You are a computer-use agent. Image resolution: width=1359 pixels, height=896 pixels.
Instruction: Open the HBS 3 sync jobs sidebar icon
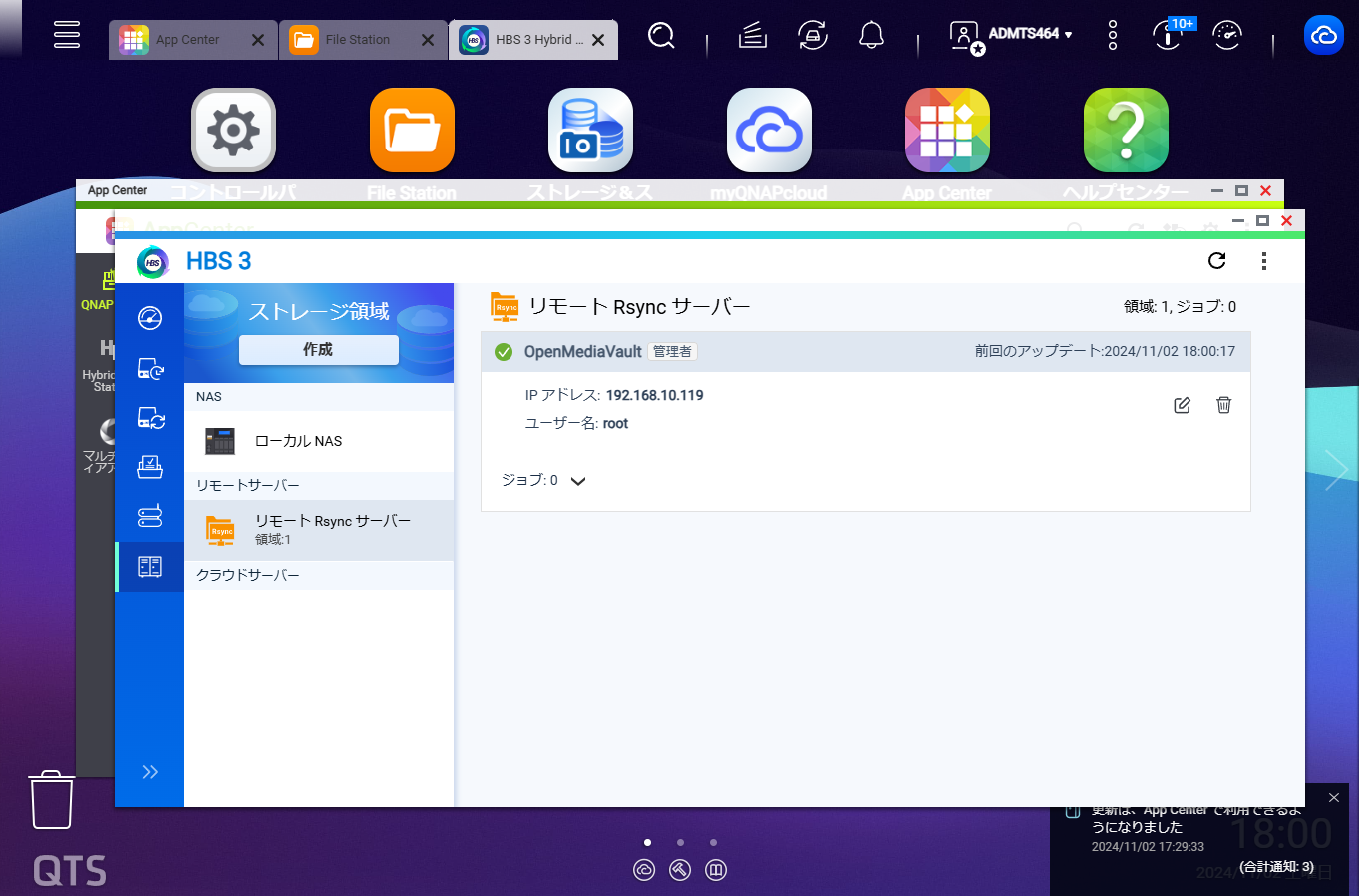(x=150, y=418)
